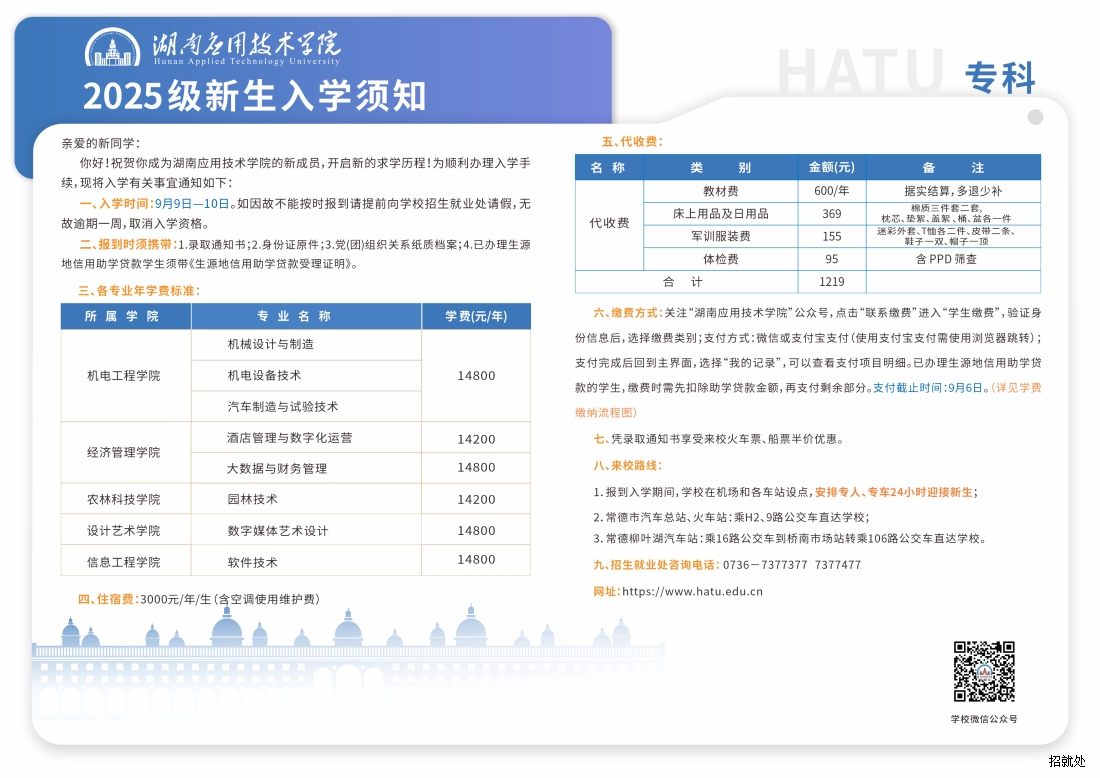Click the 备注 column header in fee table

[x=952, y=167]
